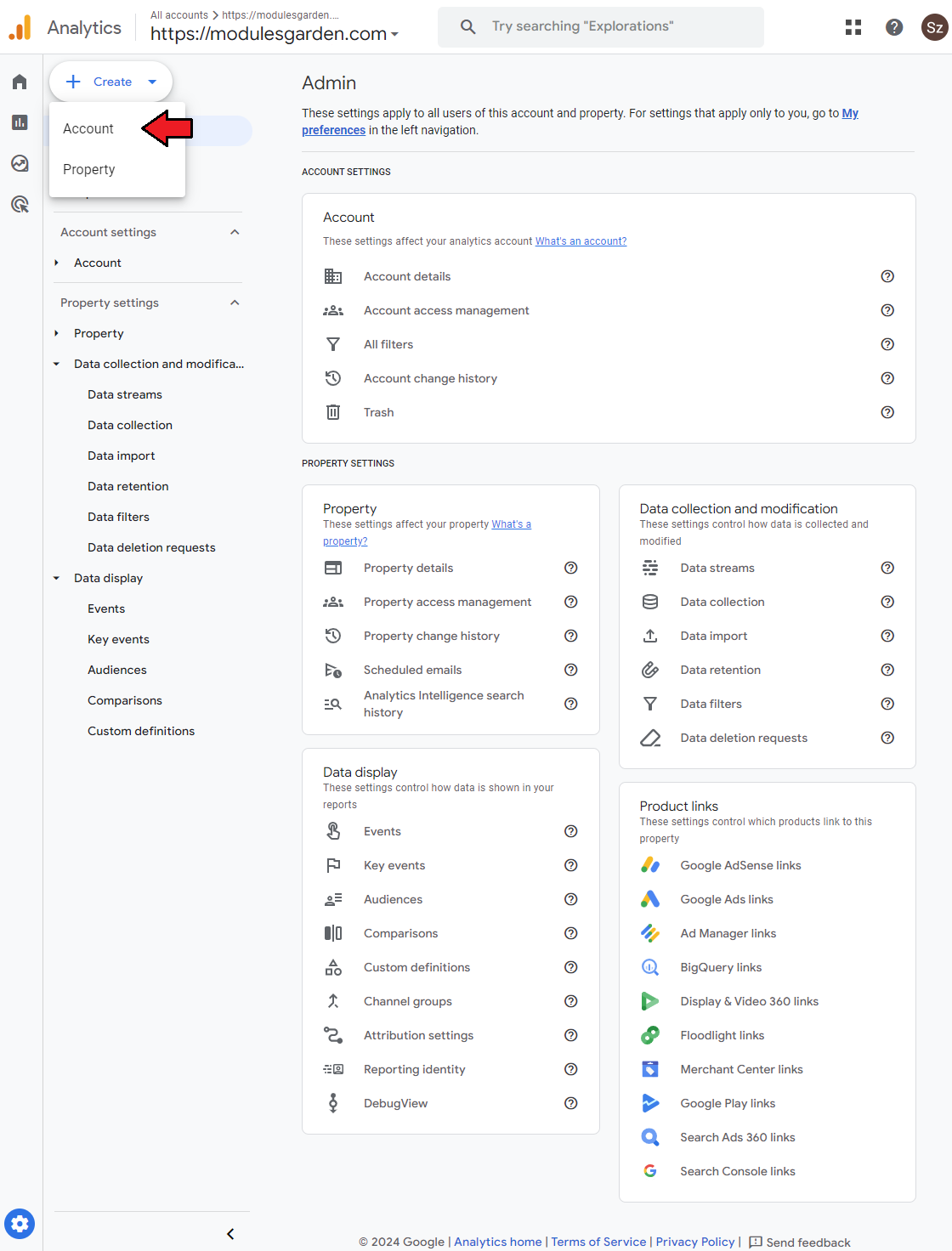Open Google Play links row
952x1251 pixels.
(x=767, y=1103)
